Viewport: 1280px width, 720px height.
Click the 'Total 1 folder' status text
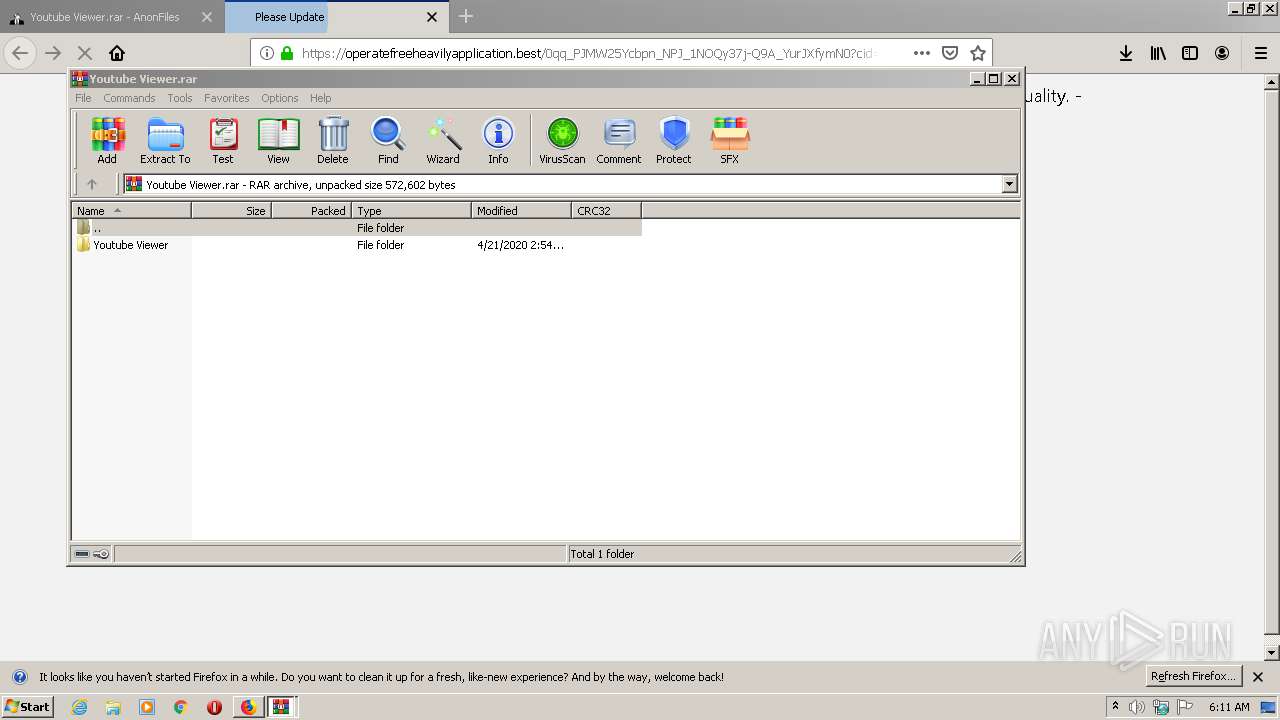click(602, 554)
